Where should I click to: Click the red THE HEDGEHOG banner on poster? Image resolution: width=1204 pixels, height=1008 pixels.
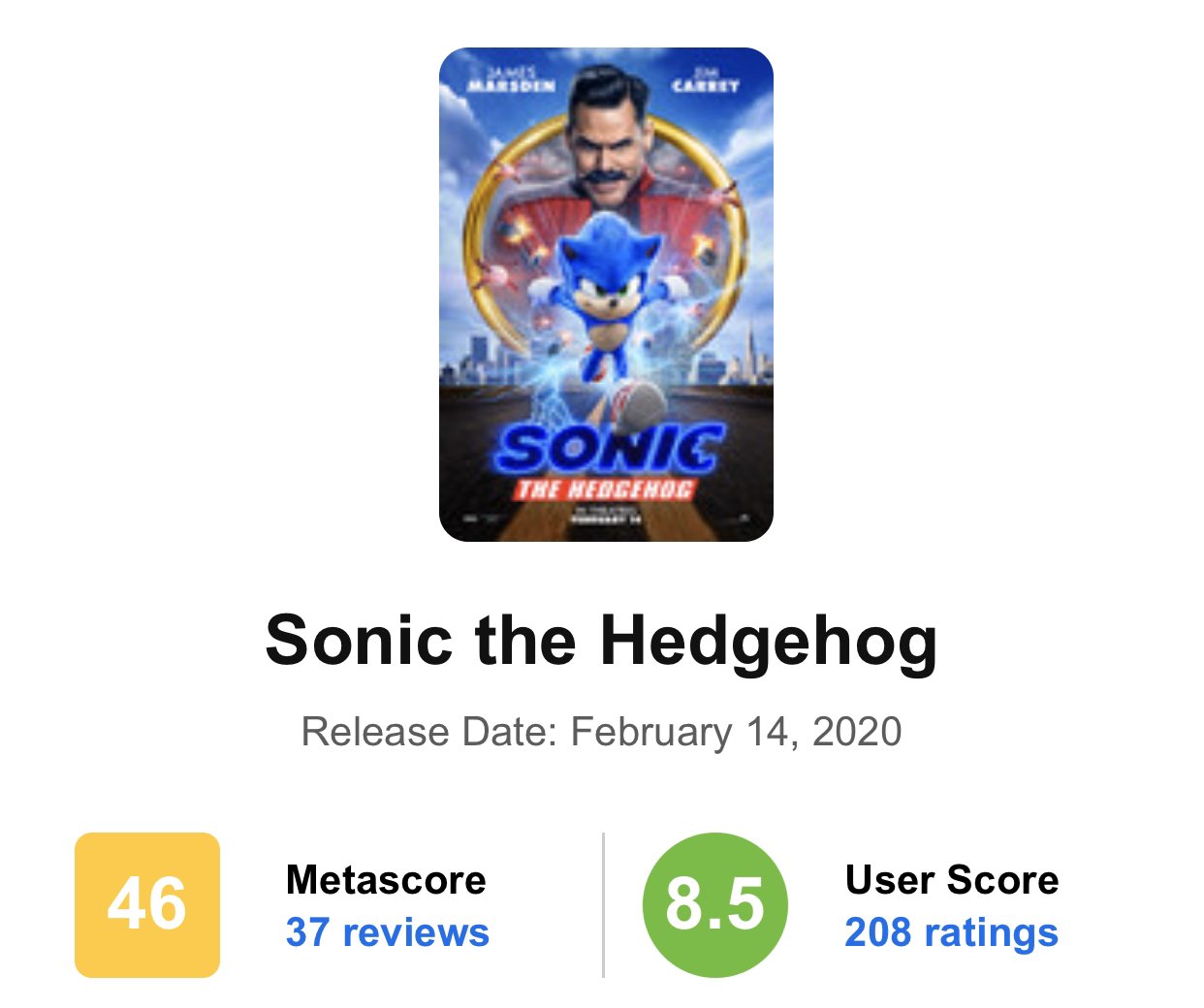605,488
